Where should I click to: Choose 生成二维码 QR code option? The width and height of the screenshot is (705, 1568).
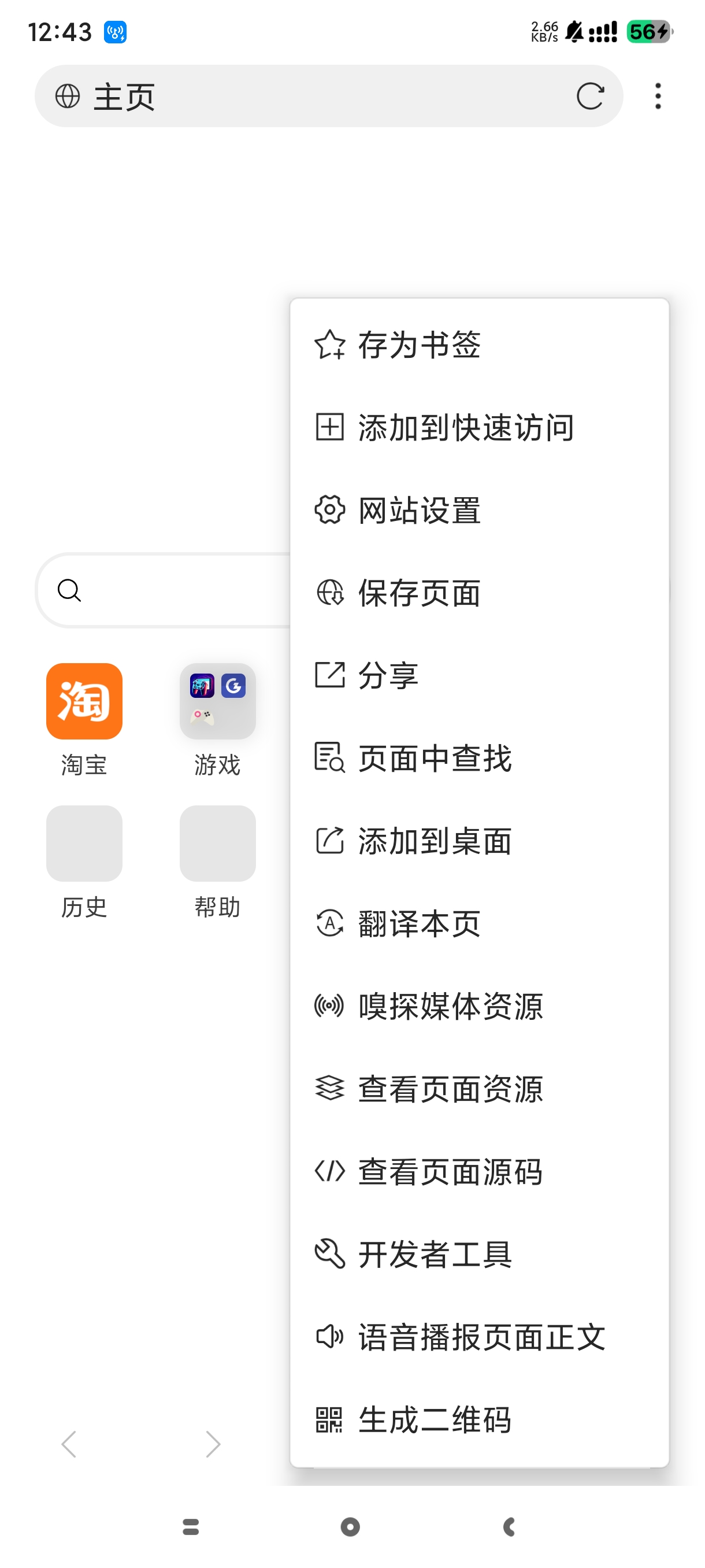click(x=435, y=1419)
